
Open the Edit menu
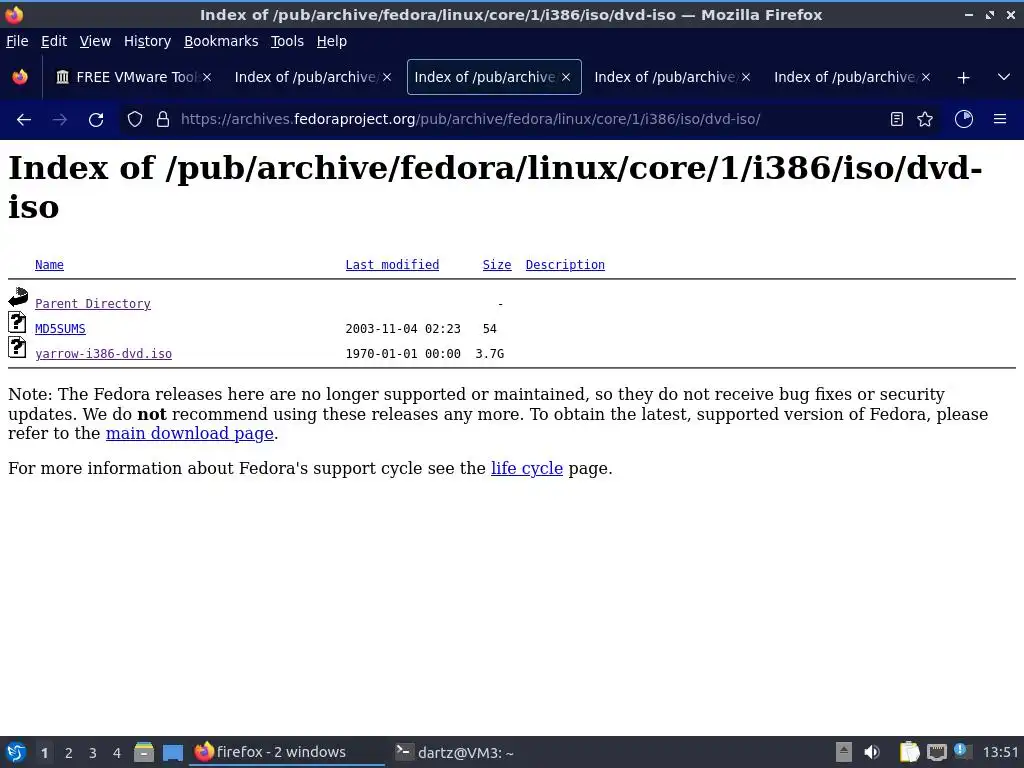(54, 41)
